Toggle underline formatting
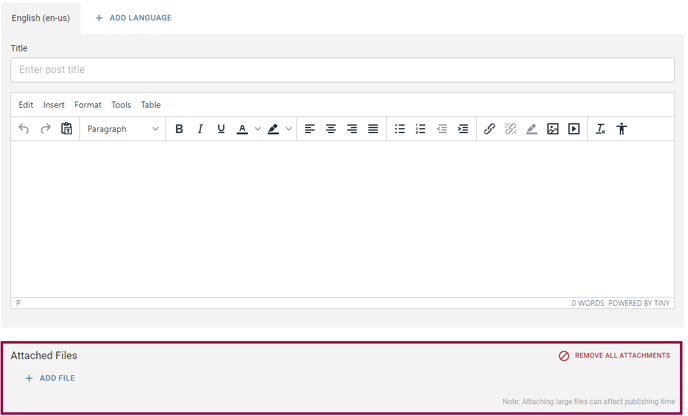 [x=221, y=129]
